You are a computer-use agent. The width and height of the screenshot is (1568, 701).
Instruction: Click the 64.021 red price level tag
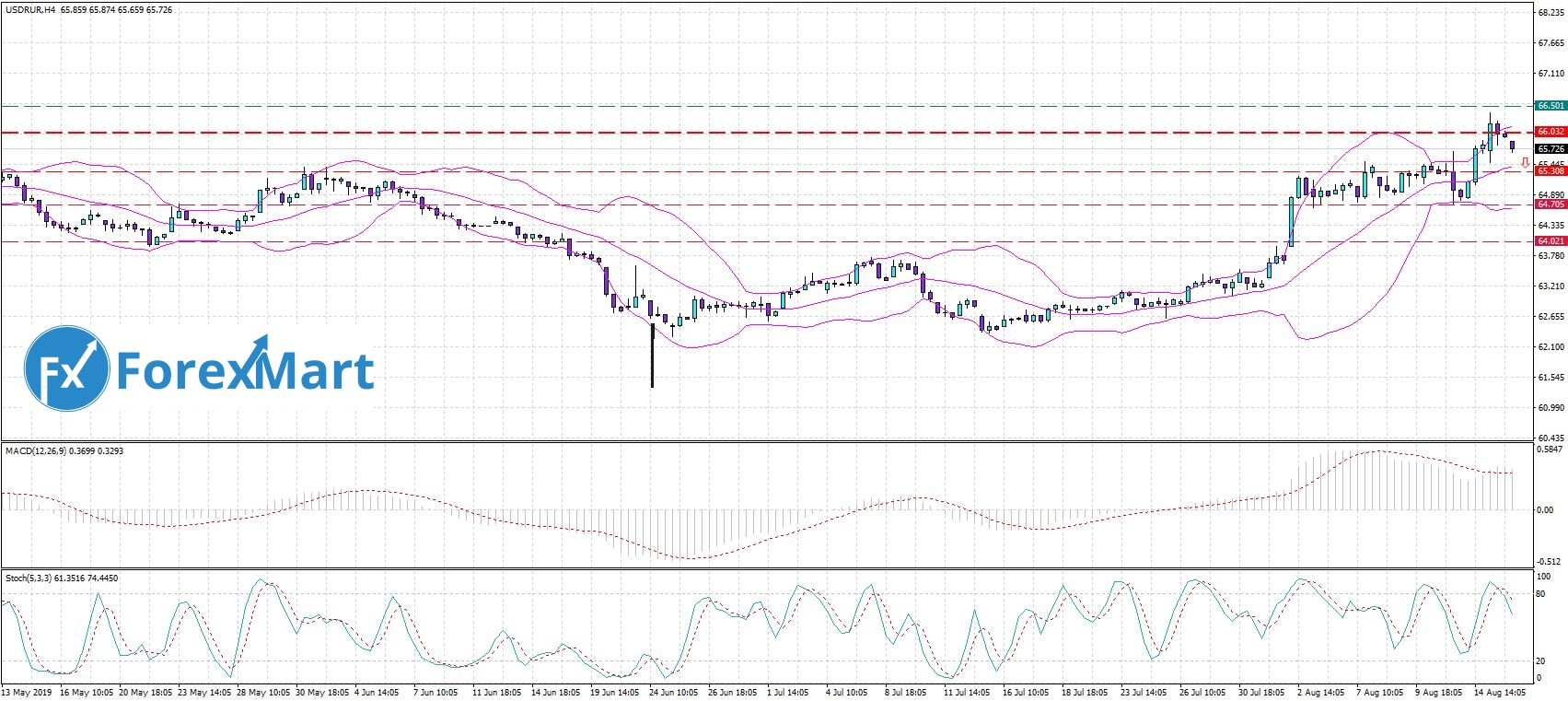pos(1551,241)
